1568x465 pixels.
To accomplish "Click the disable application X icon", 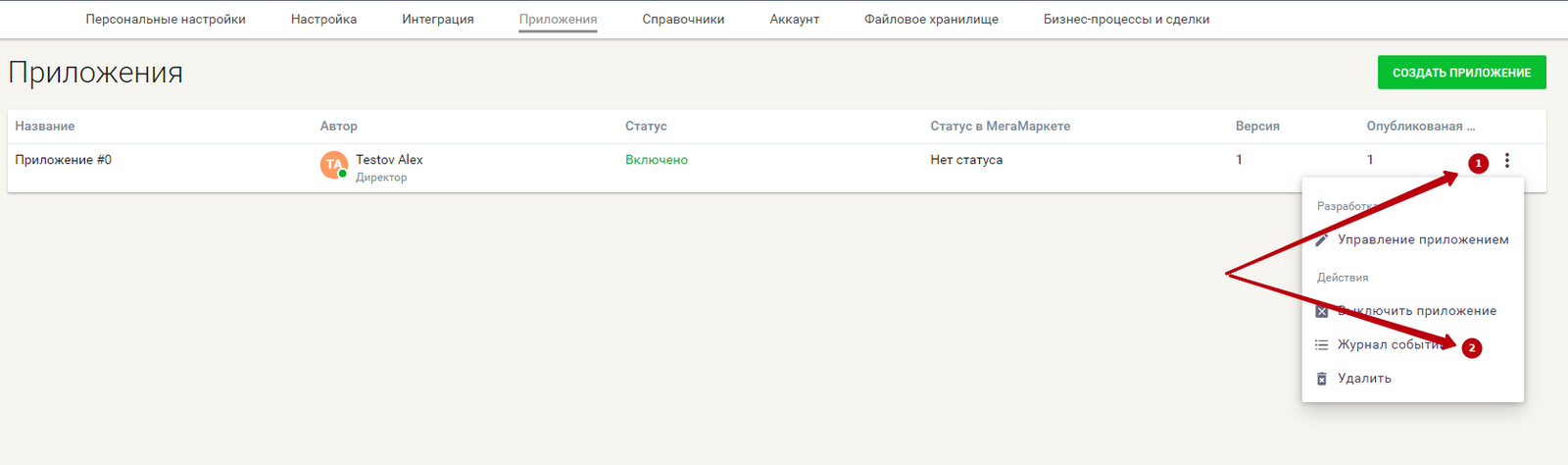I will pos(1321,311).
